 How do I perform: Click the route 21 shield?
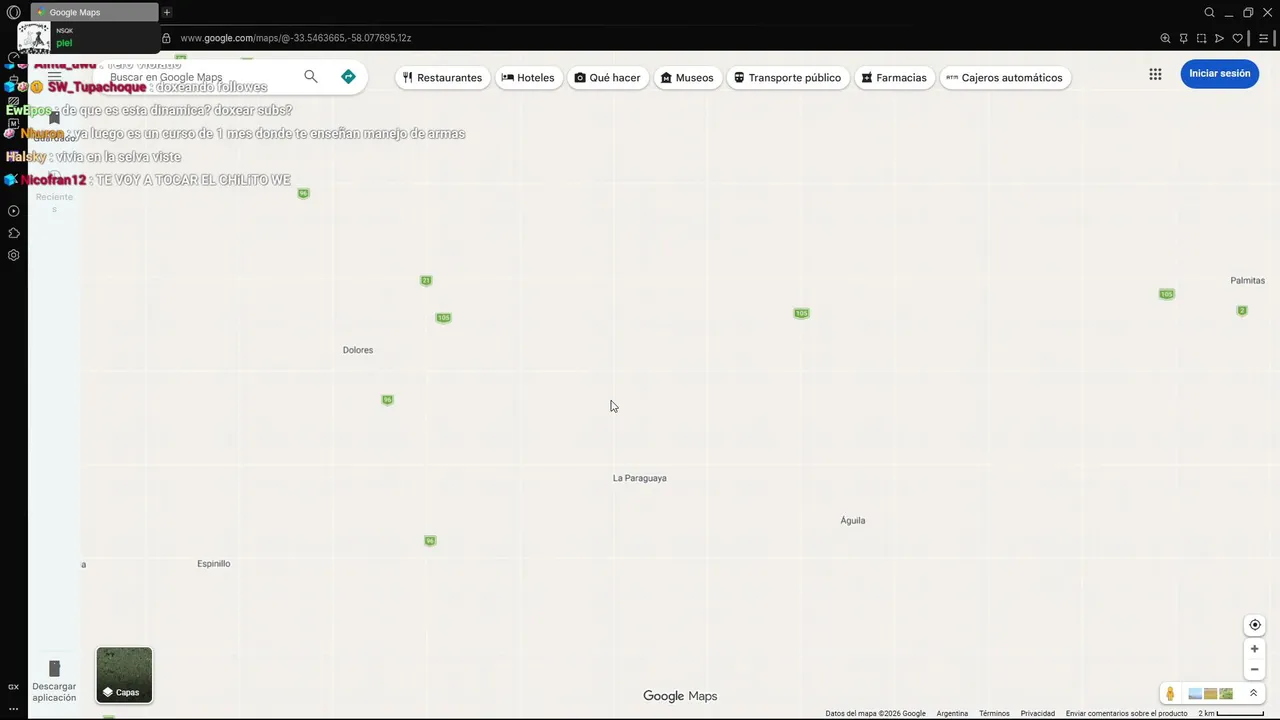pos(426,281)
